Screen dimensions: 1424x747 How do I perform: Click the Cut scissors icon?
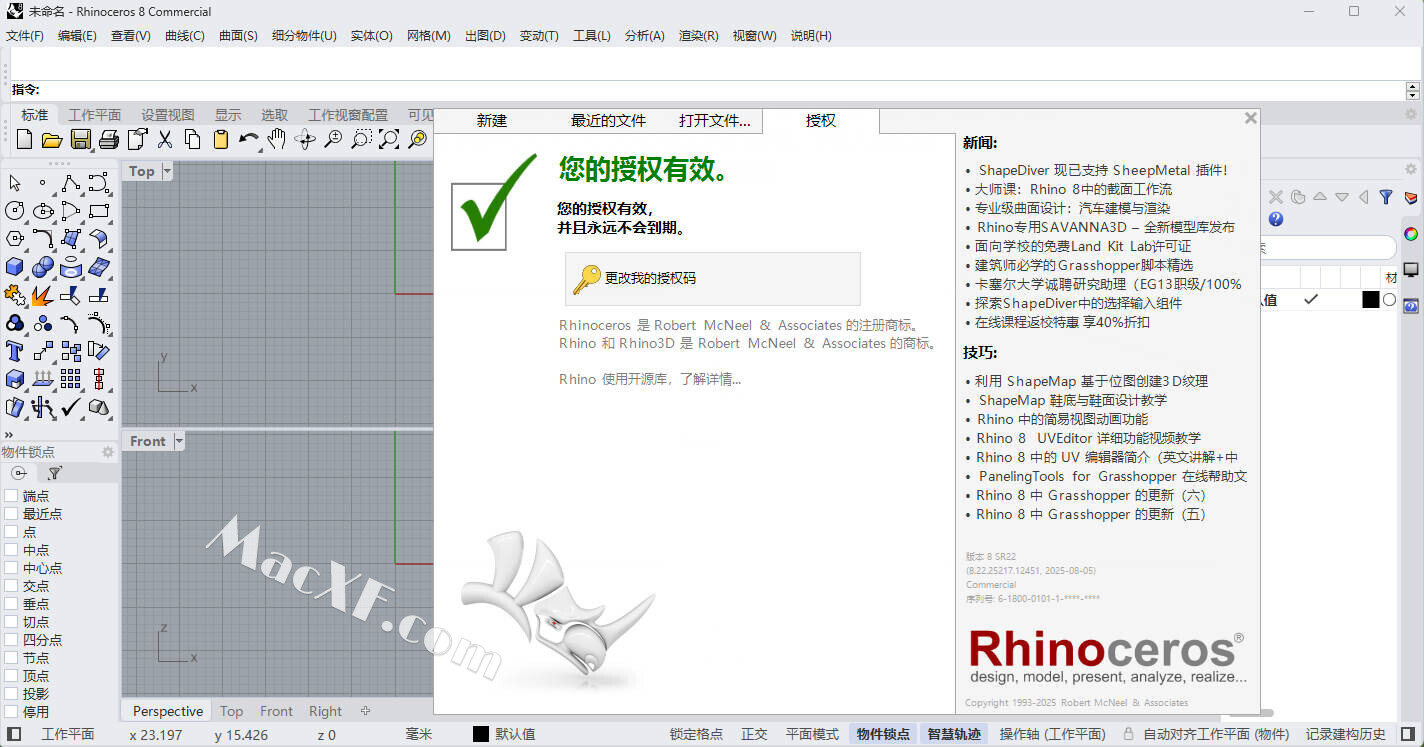pyautogui.click(x=165, y=139)
